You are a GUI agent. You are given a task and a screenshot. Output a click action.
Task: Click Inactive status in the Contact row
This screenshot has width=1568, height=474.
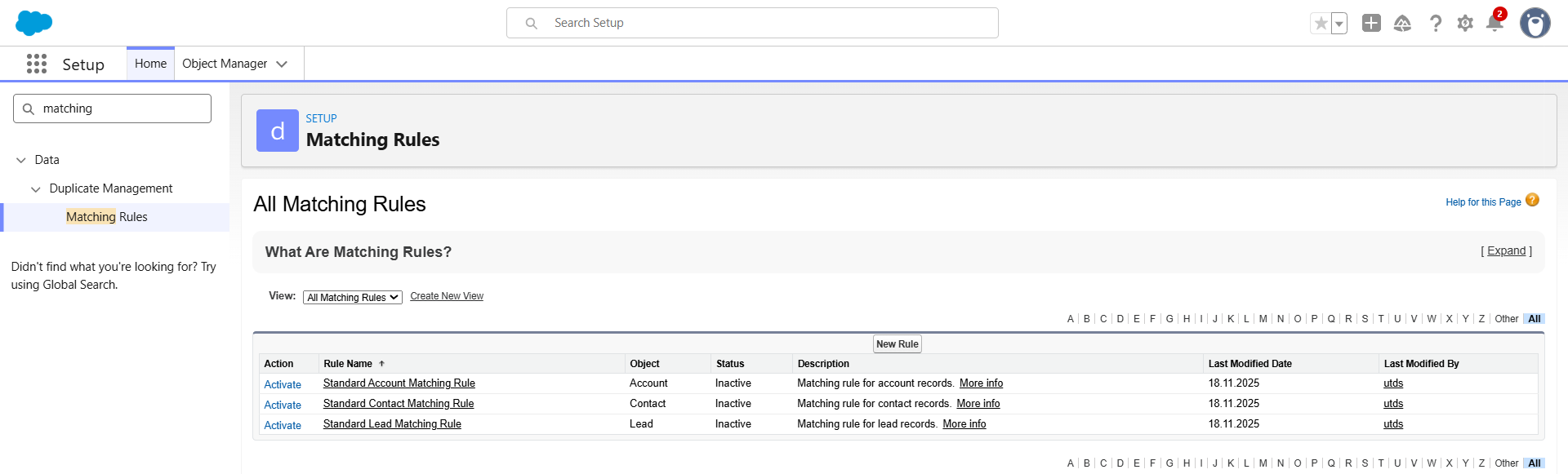733,404
